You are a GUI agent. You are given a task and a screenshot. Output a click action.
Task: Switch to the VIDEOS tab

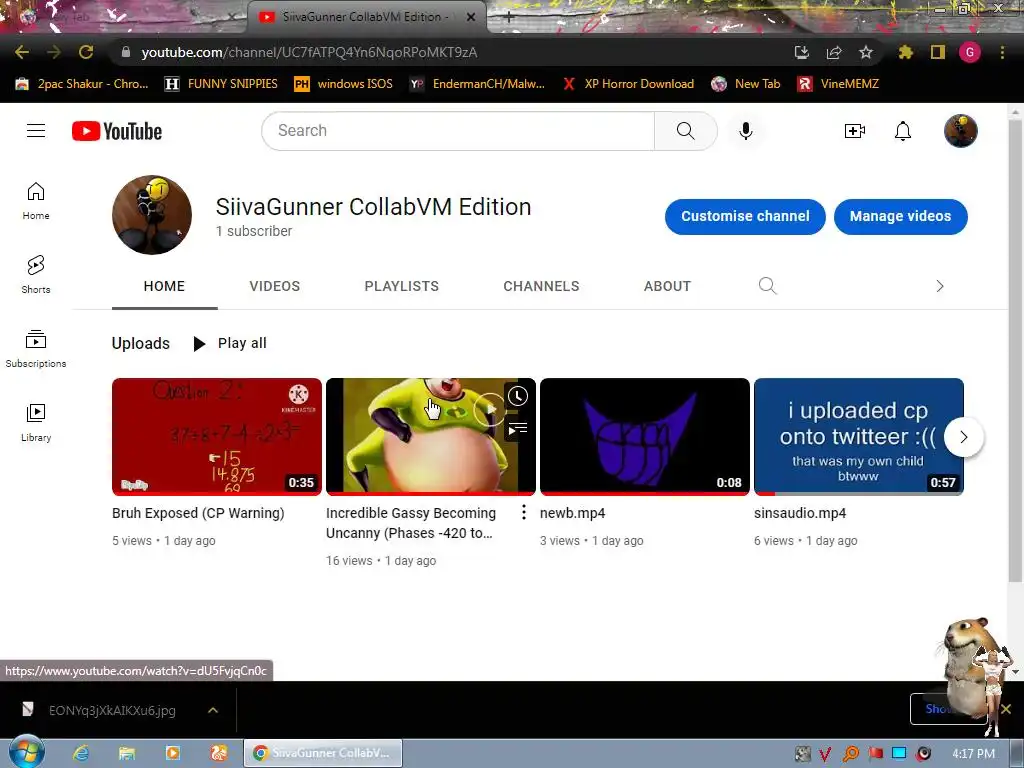(x=274, y=286)
